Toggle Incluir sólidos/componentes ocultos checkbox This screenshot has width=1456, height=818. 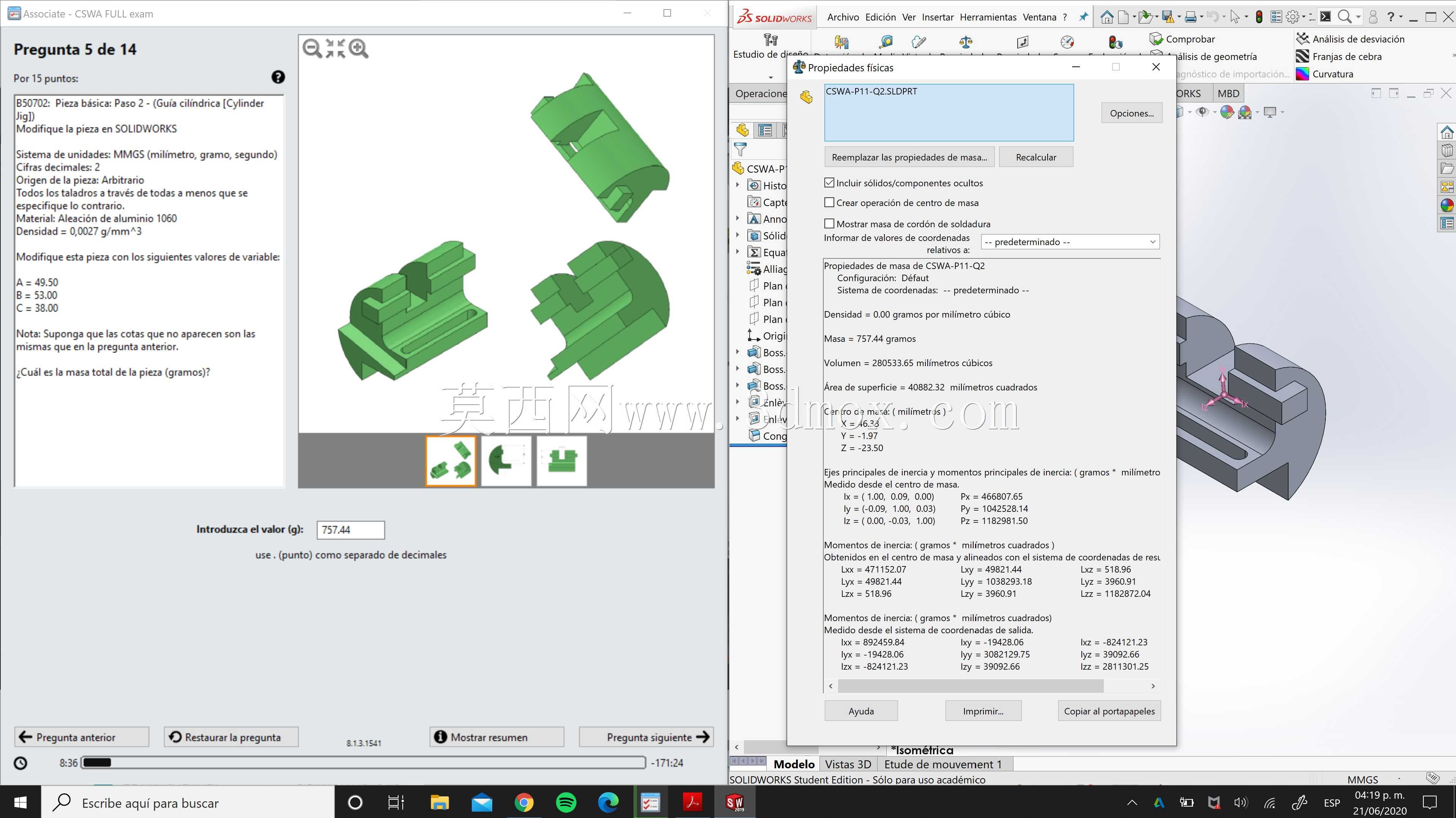coord(829,182)
